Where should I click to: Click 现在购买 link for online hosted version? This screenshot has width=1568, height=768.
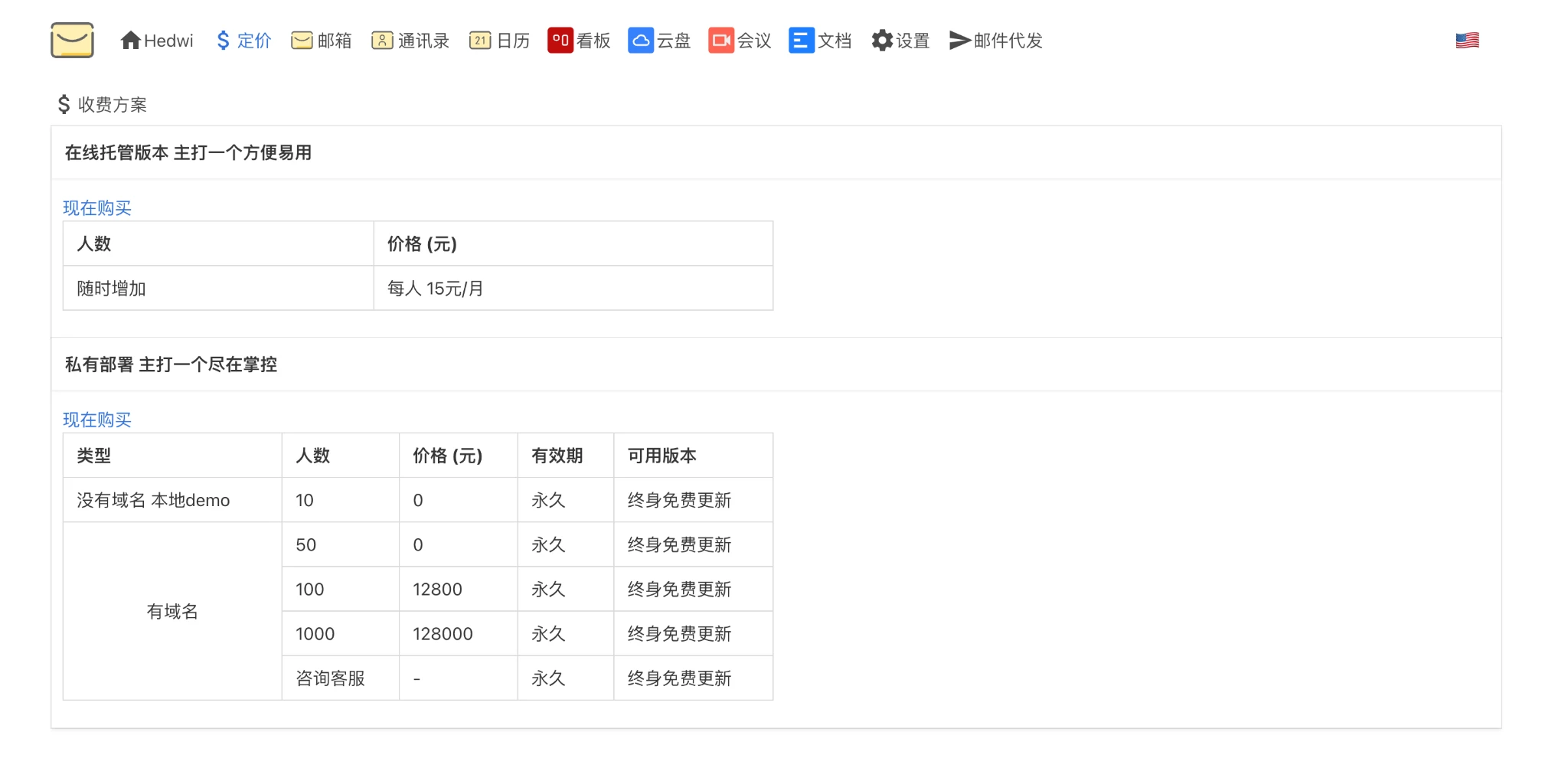97,208
